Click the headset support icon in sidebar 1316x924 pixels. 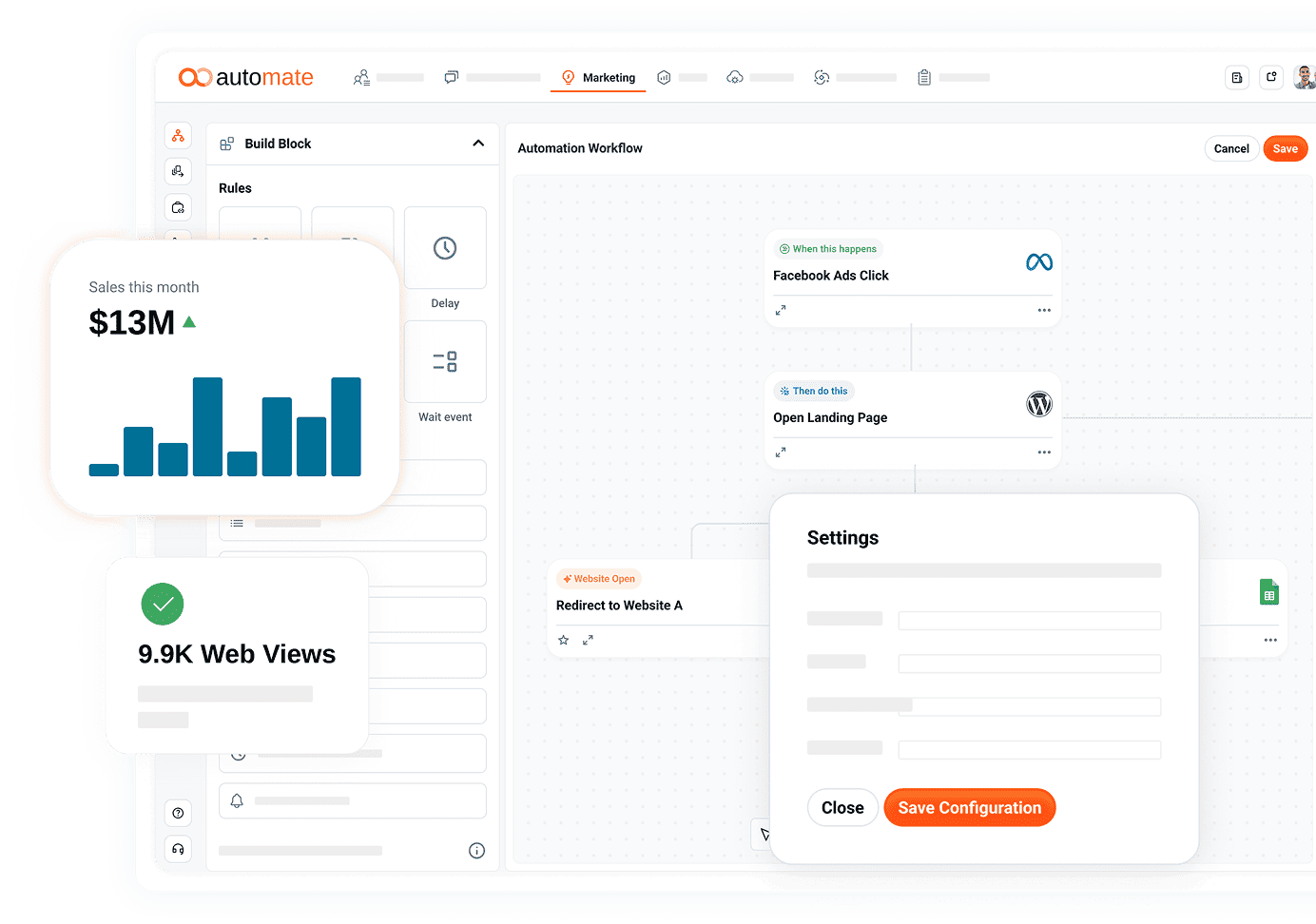[x=178, y=849]
